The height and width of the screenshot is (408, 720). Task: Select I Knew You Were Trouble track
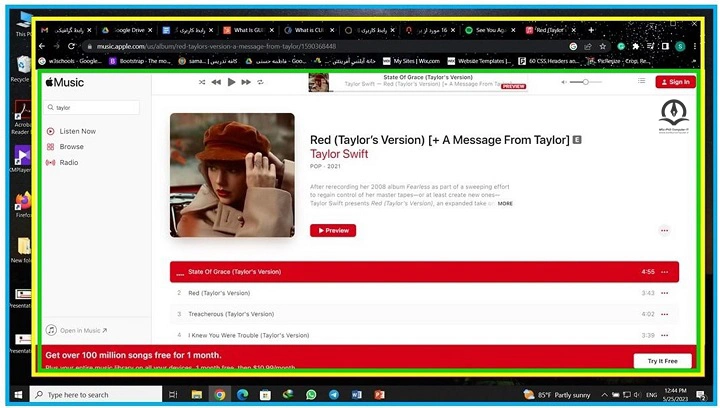(x=424, y=335)
